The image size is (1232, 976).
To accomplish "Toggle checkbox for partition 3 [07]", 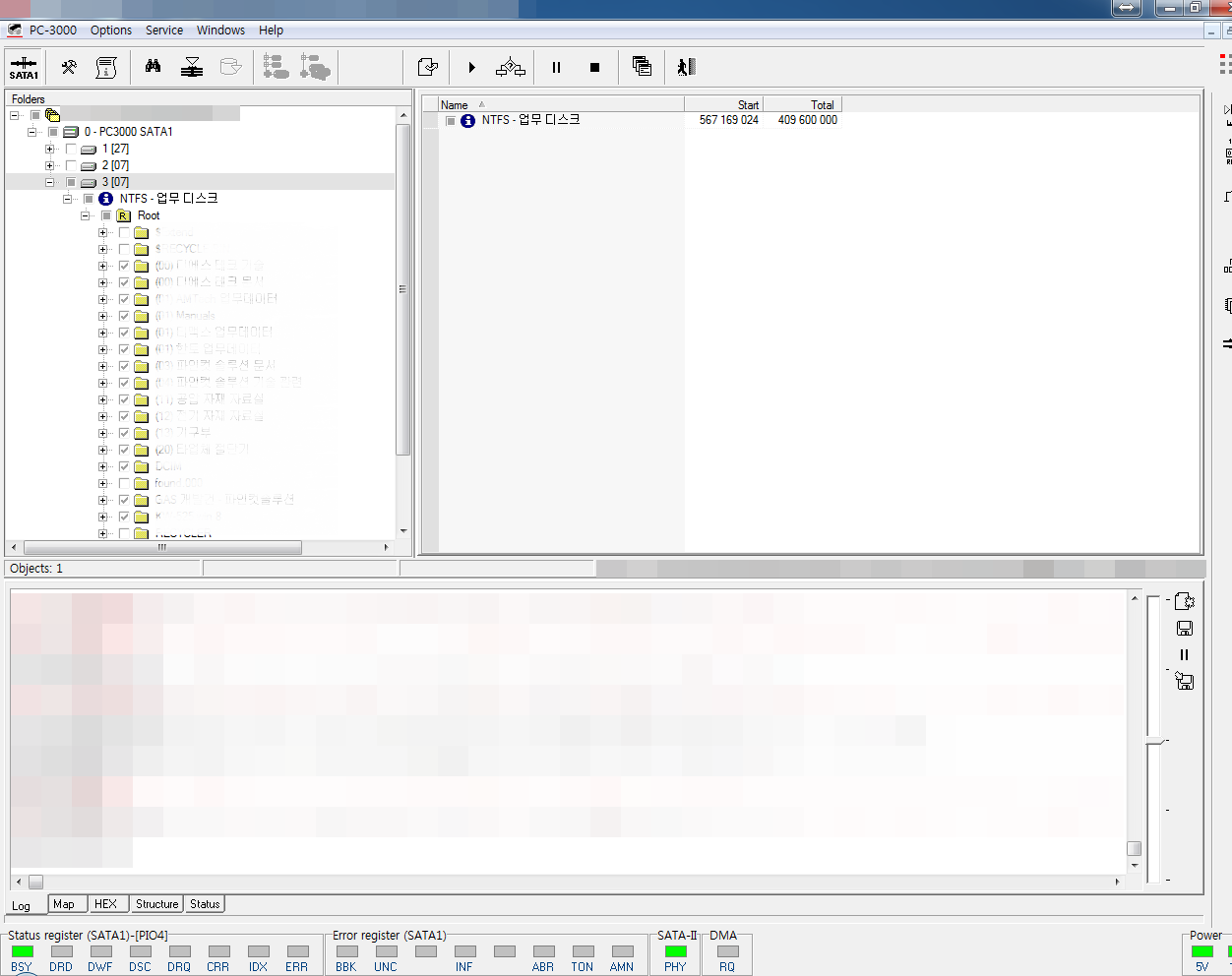I will pyautogui.click(x=71, y=182).
